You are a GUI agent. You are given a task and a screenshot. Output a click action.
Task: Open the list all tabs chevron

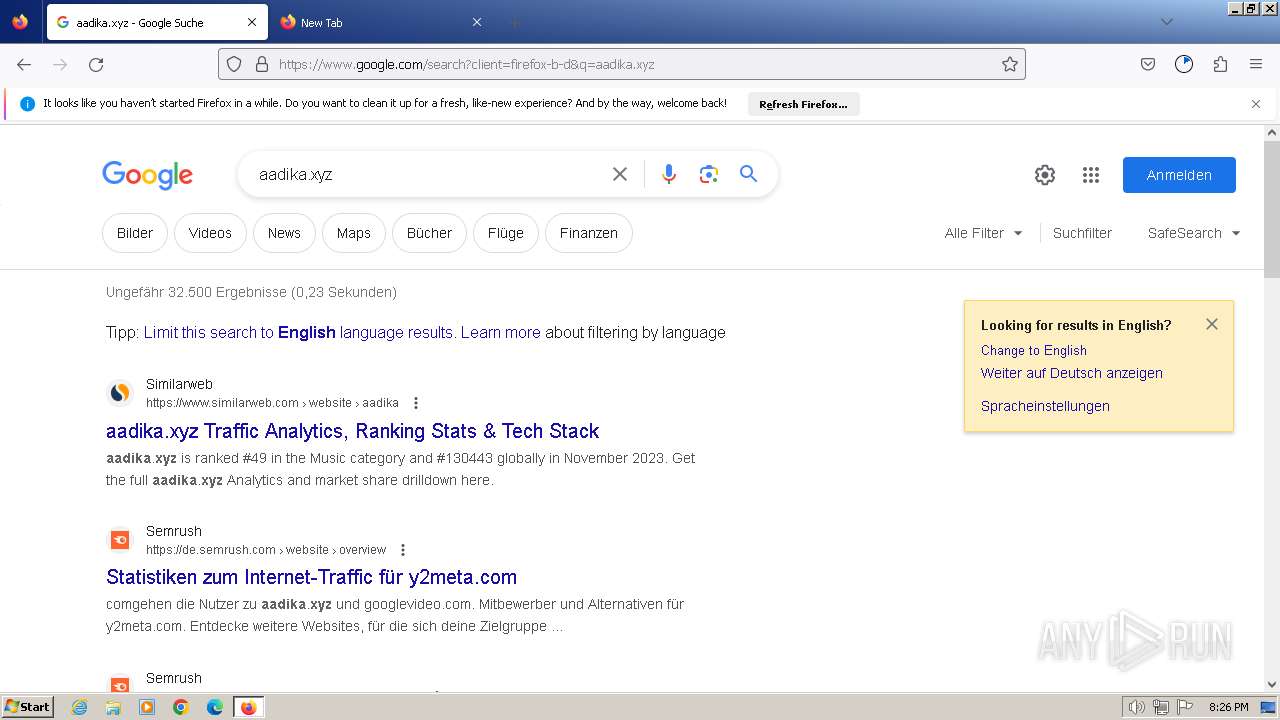click(x=1166, y=22)
